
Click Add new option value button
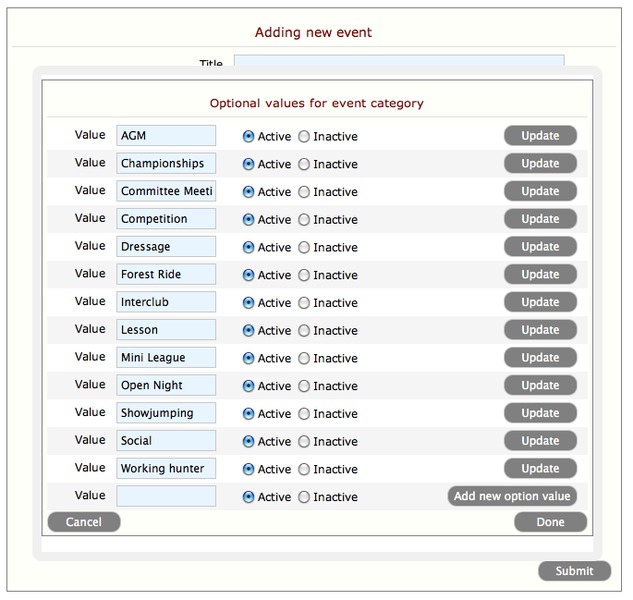click(512, 496)
